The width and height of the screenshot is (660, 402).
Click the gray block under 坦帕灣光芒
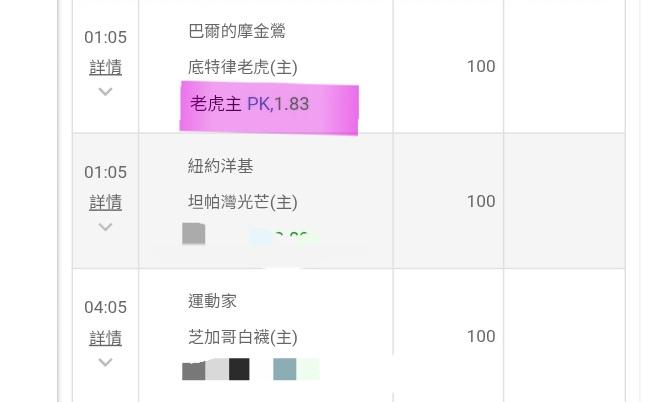point(194,234)
